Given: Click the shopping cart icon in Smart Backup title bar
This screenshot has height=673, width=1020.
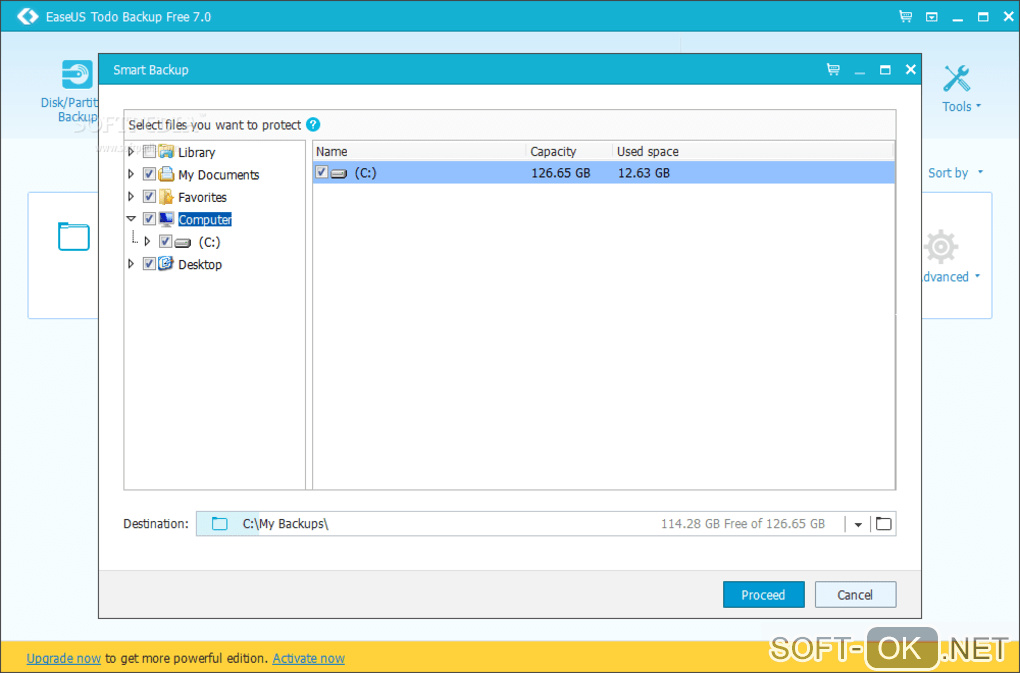Looking at the screenshot, I should [x=833, y=69].
